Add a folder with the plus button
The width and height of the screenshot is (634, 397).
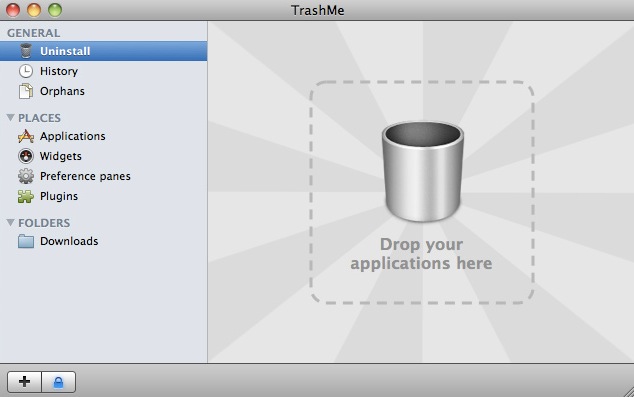tap(24, 382)
